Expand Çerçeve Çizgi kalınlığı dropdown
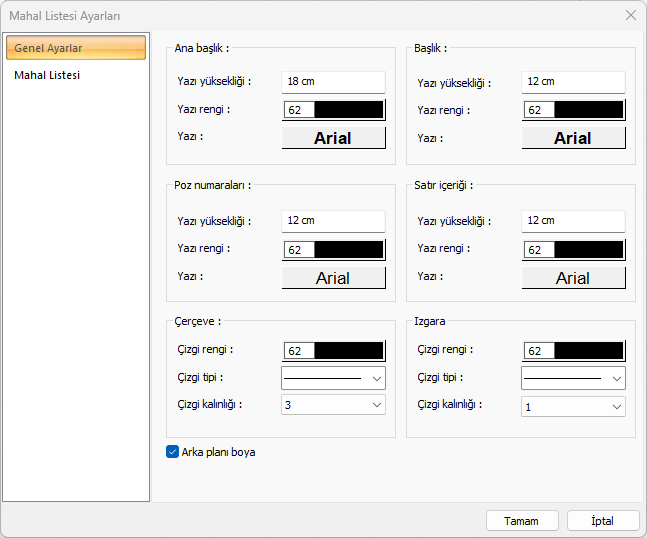The width and height of the screenshot is (647, 538). point(333,405)
